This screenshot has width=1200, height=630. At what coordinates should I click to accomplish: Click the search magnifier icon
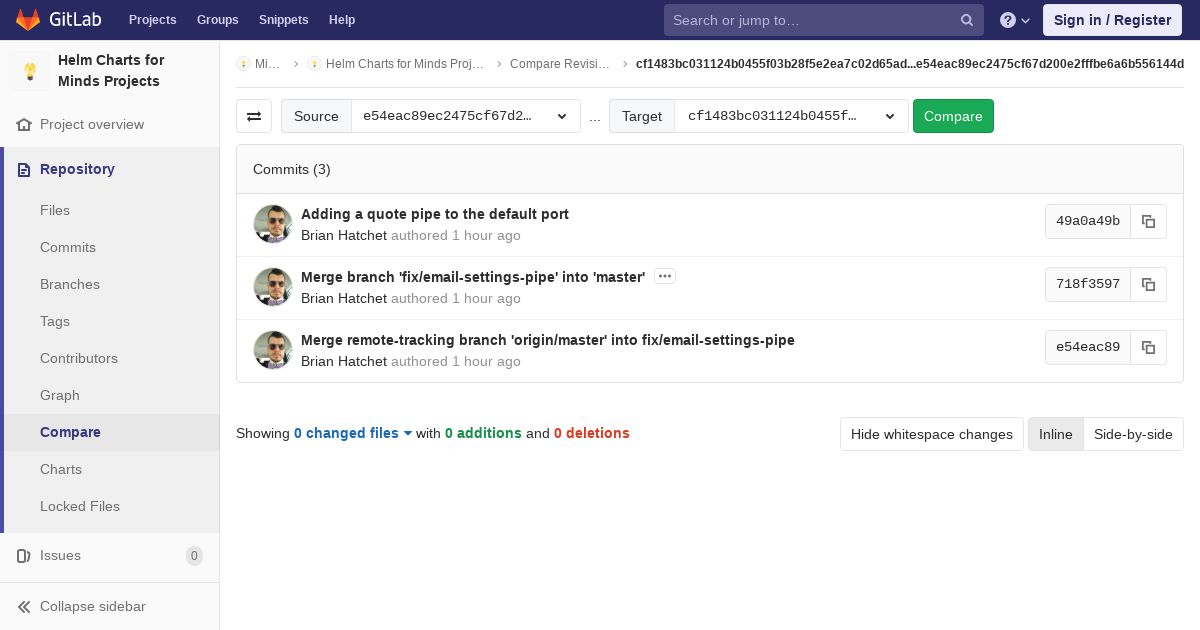pos(967,20)
